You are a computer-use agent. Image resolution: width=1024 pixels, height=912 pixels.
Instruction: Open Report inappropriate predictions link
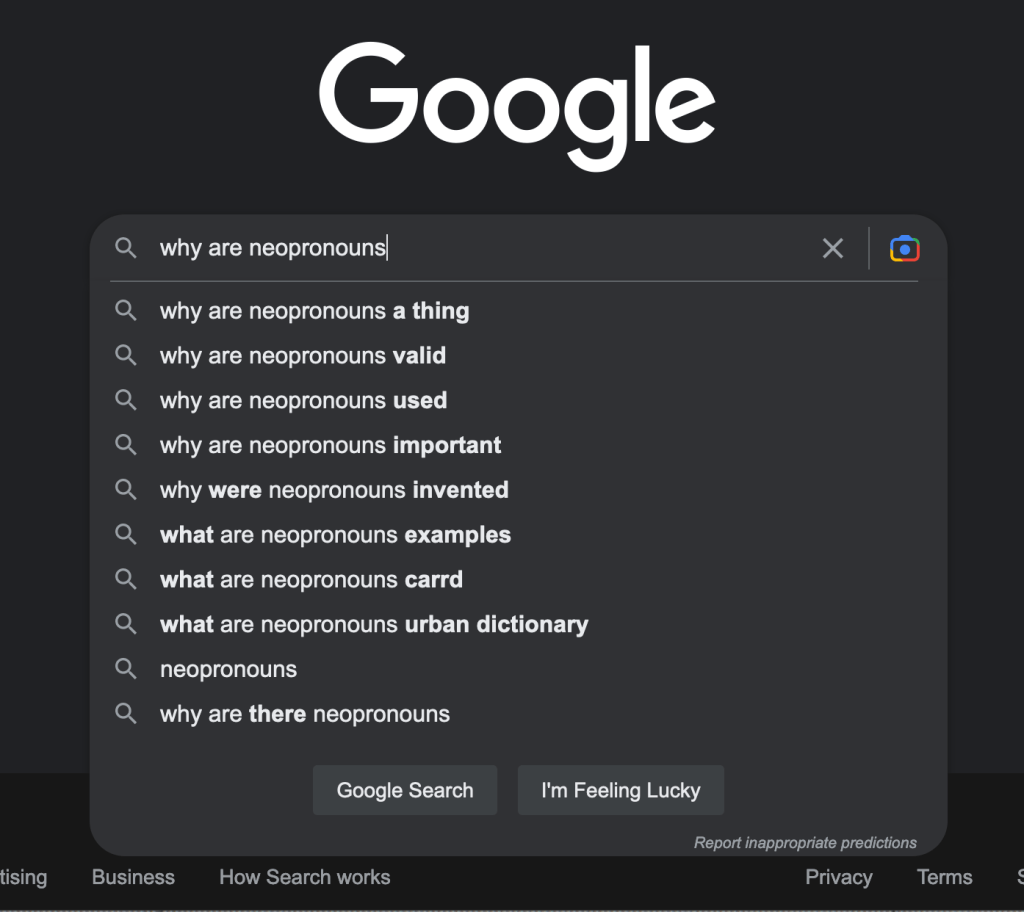(x=805, y=843)
